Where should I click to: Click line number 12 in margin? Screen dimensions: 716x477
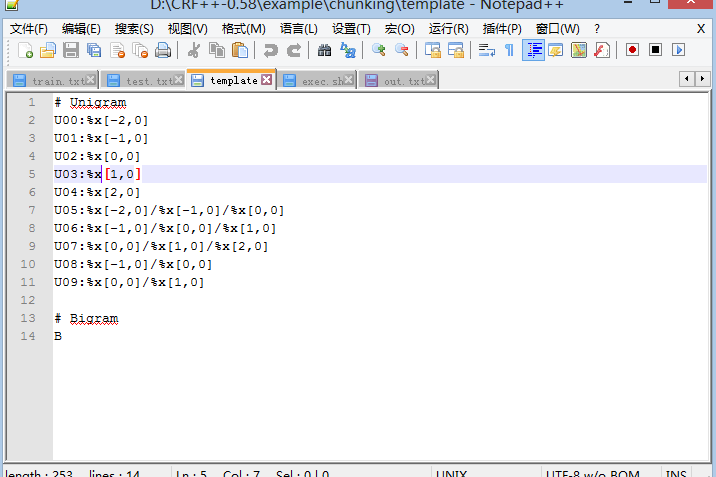coord(28,300)
